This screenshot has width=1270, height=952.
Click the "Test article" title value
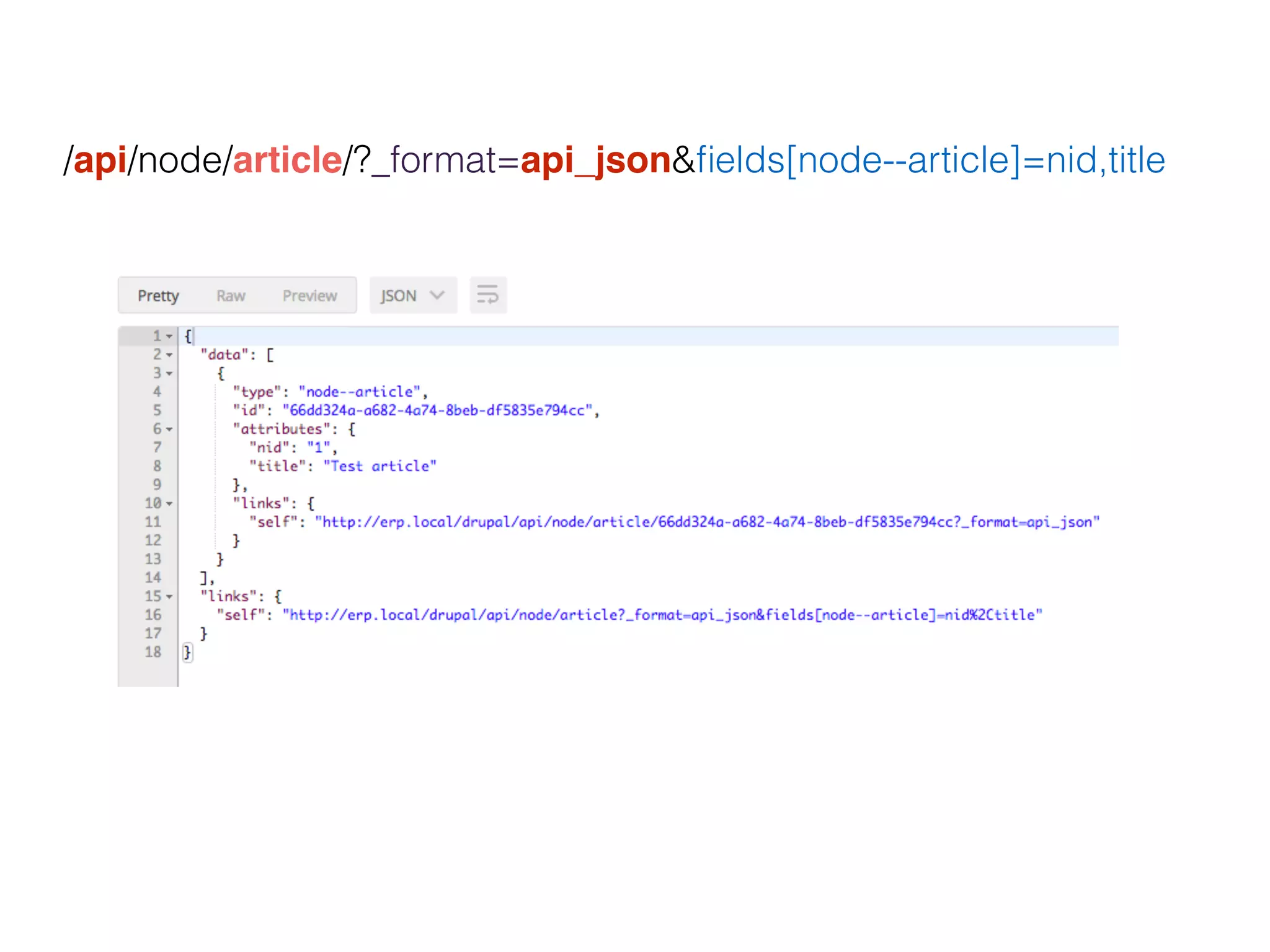tap(380, 466)
